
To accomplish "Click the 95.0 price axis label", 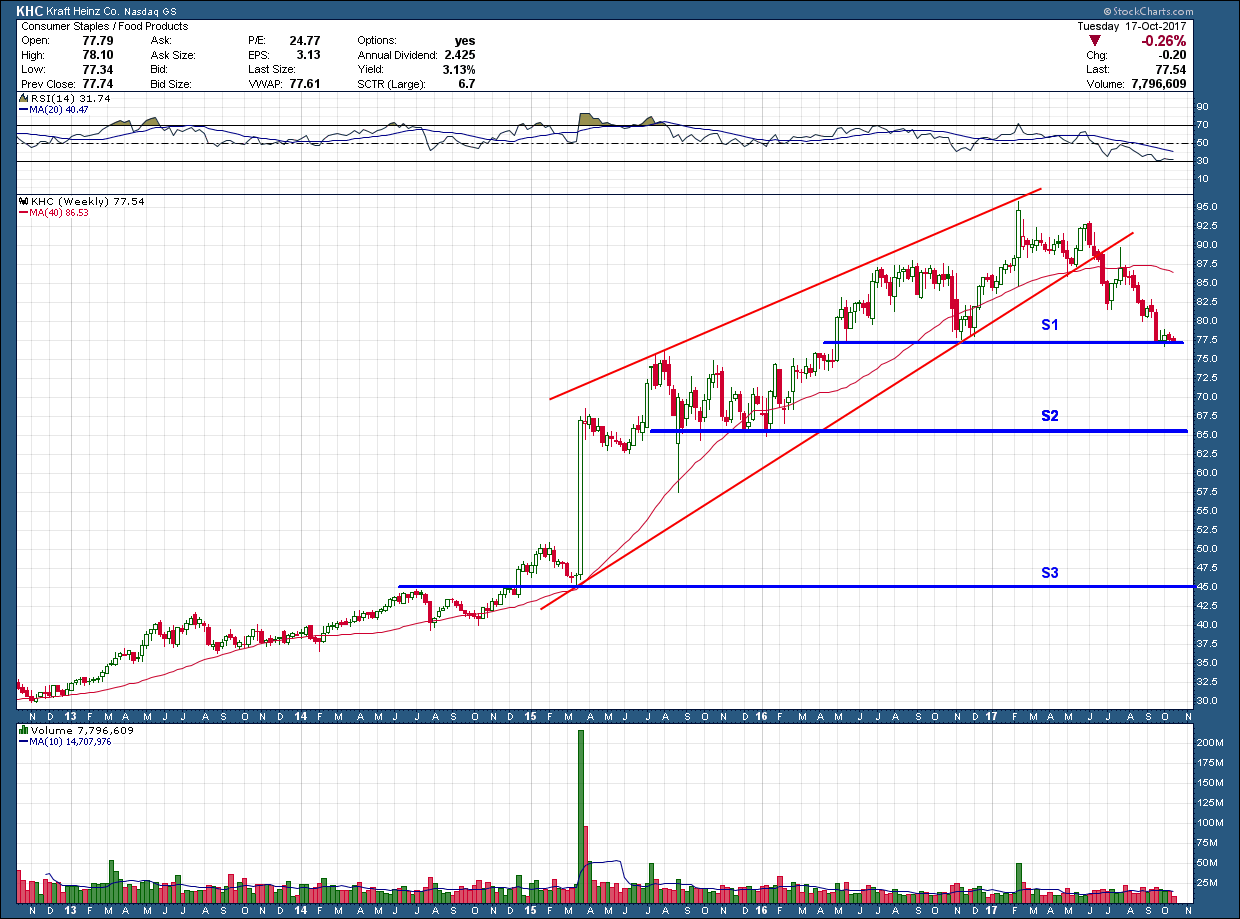I will [x=1206, y=207].
